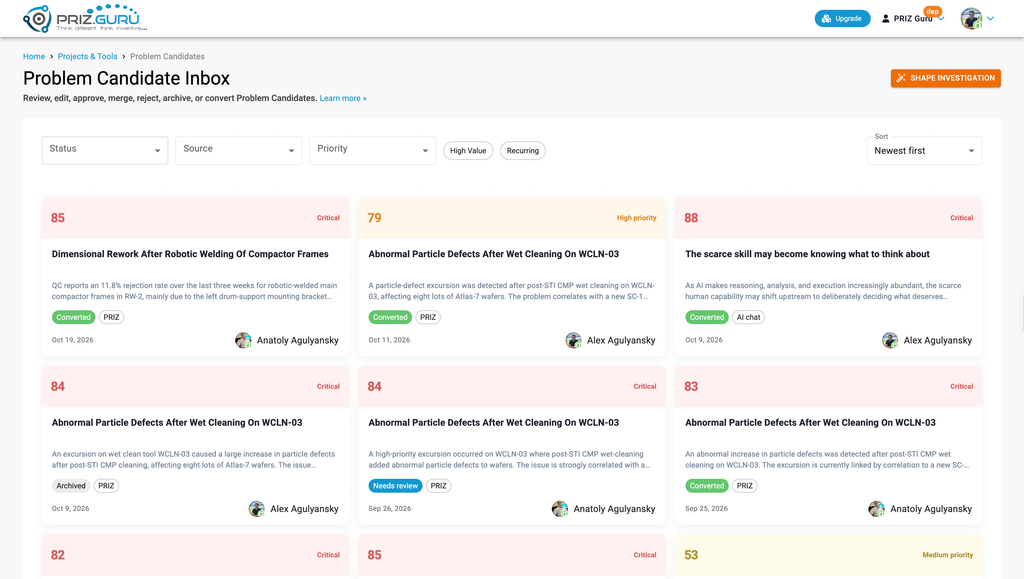
Task: Click Converted tag on Dimensional Rework card
Action: click(x=73, y=317)
